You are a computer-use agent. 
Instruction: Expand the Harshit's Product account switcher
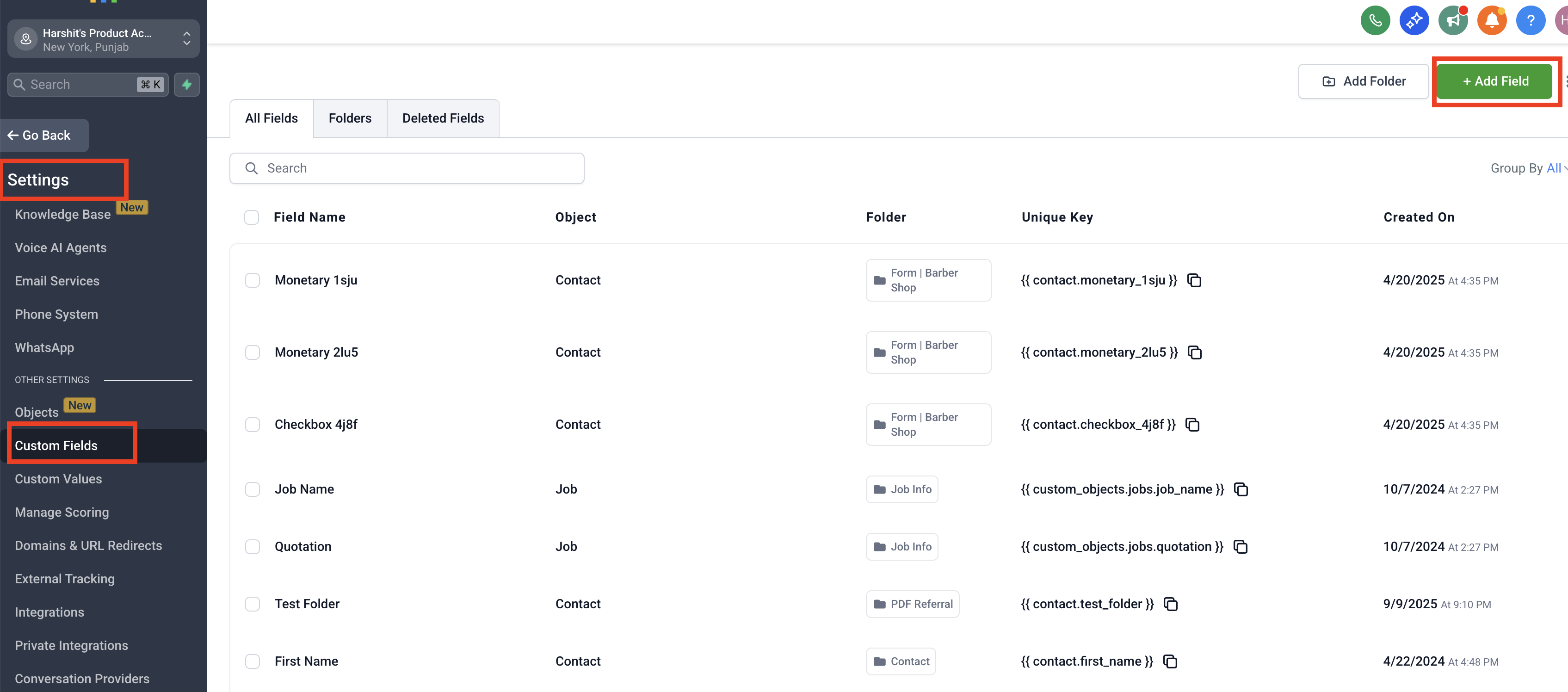pos(104,39)
